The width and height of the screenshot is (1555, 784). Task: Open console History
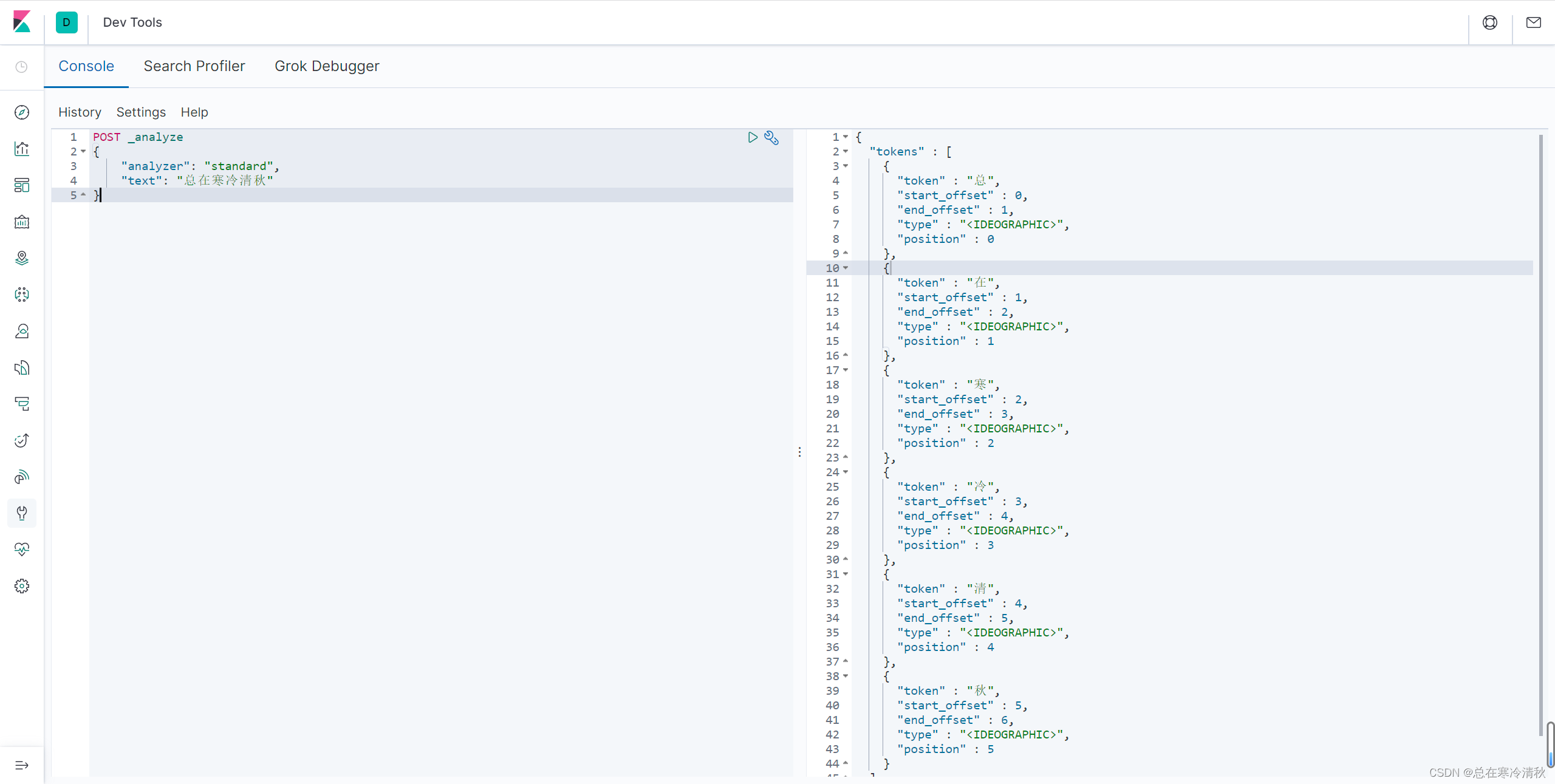point(80,112)
